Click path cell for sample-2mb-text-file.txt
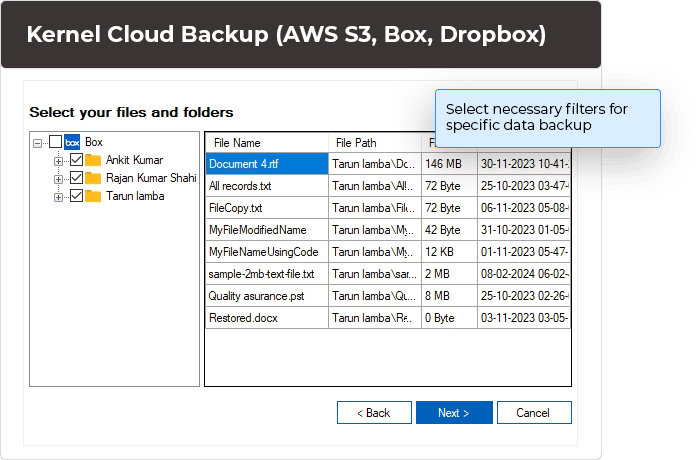700x460 pixels. [375, 274]
